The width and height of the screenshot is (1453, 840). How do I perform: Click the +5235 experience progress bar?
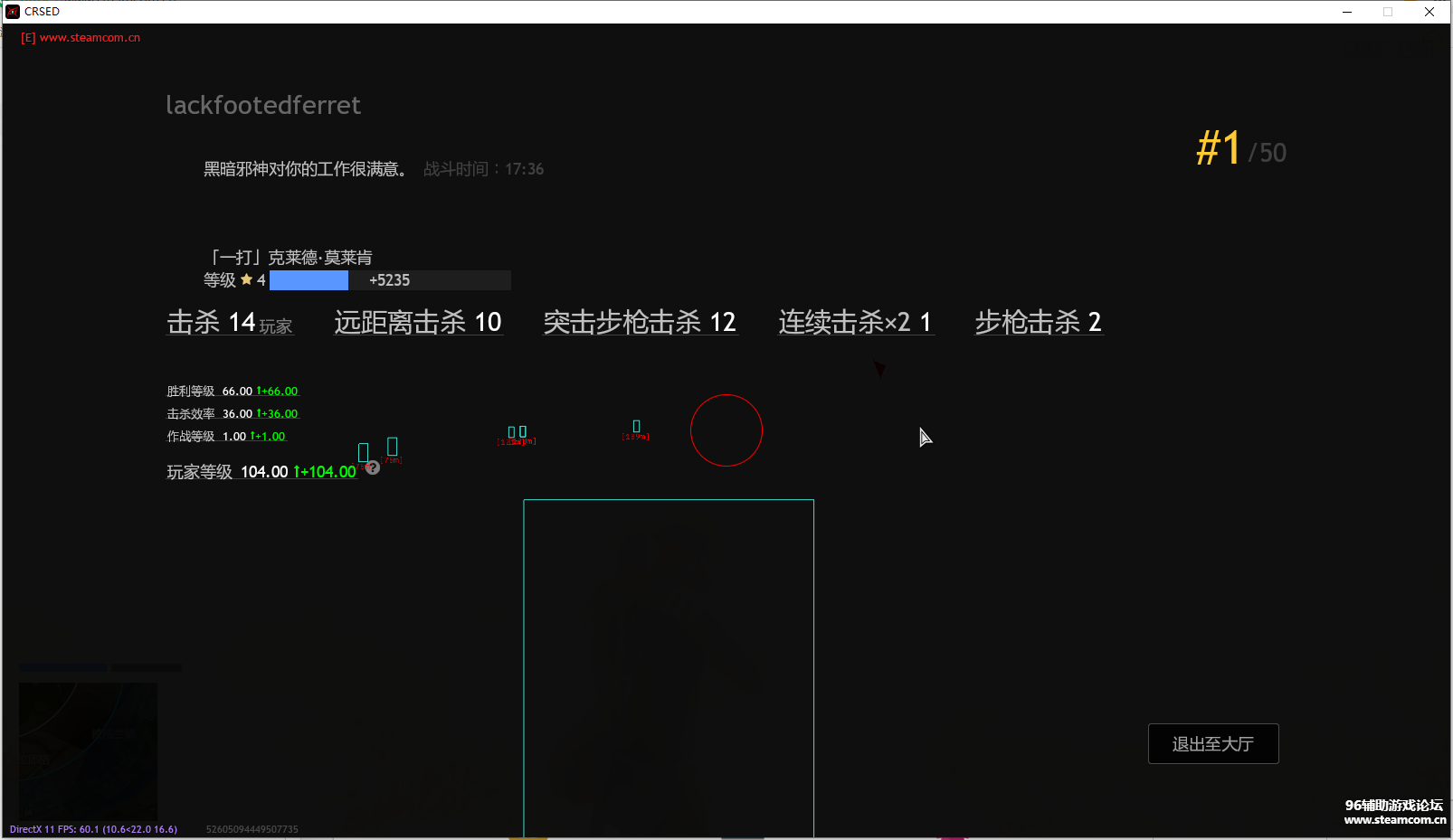(389, 280)
